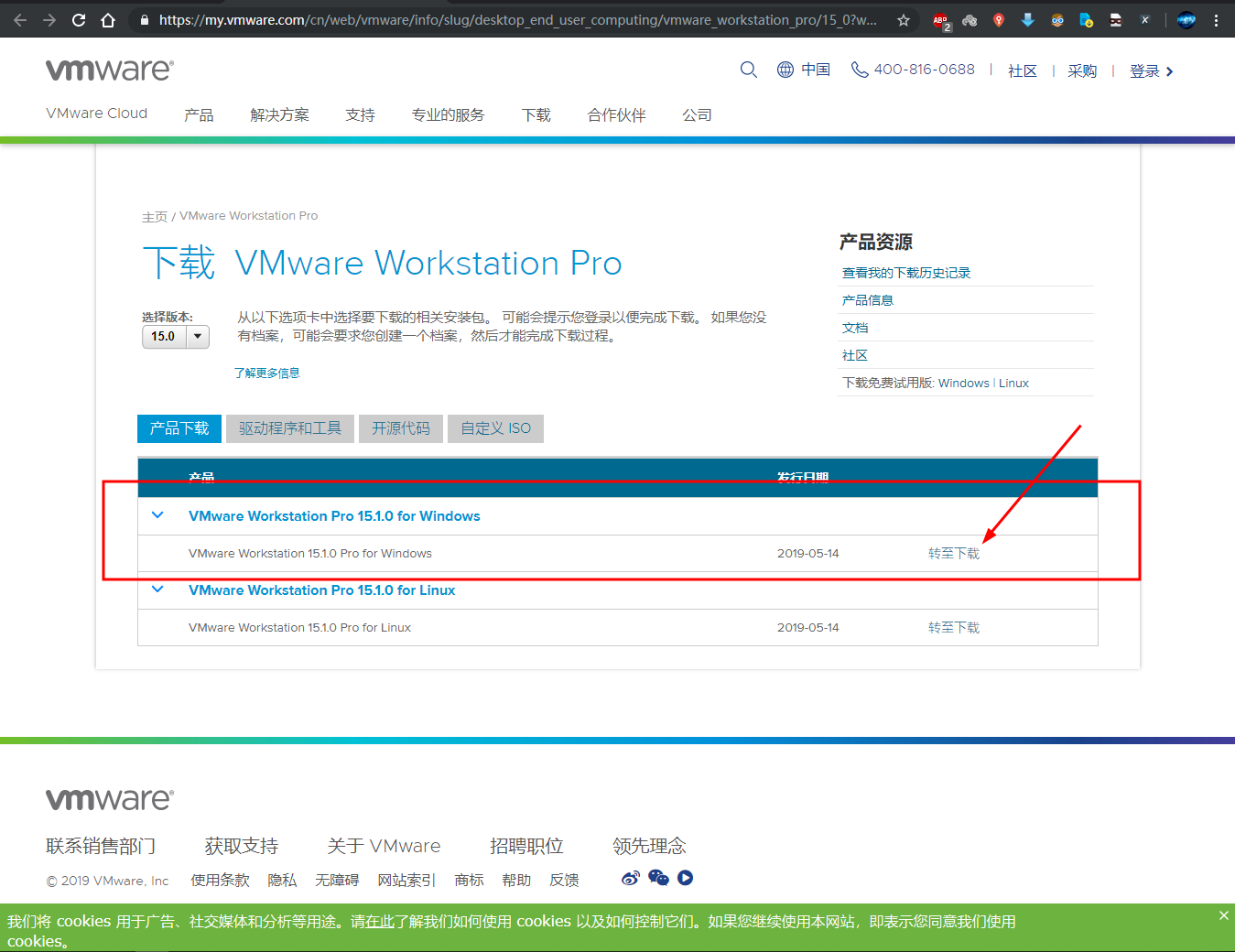Call the phone number 400-816-0688
Viewport: 1235px width, 952px height.
point(914,70)
